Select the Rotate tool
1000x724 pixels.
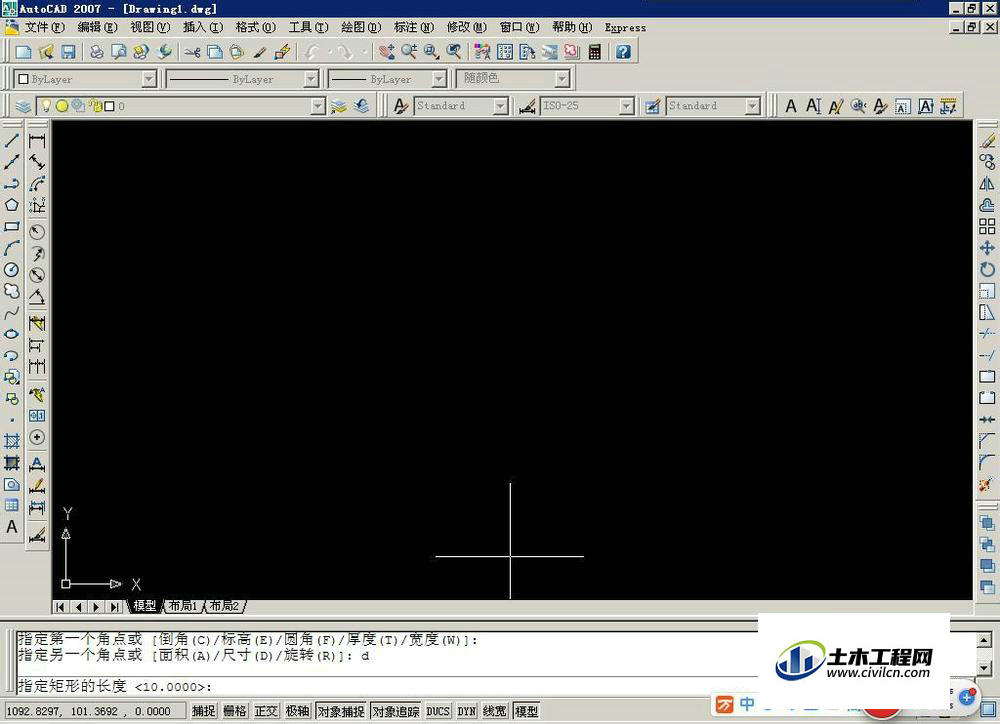click(987, 270)
